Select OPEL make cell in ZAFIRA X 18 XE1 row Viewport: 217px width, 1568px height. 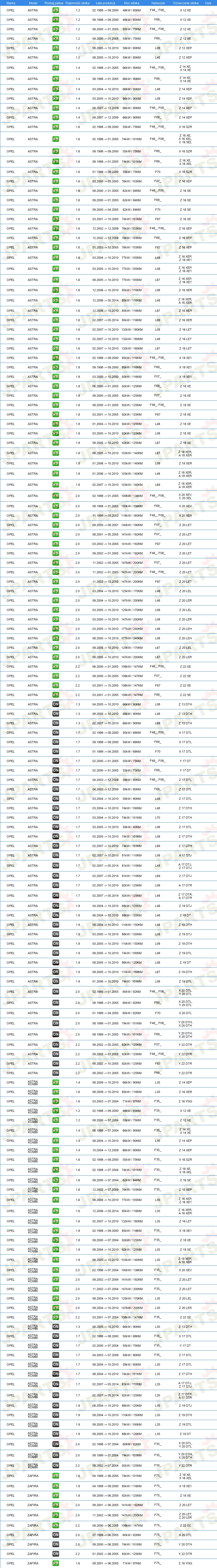pyautogui.click(x=11, y=1486)
